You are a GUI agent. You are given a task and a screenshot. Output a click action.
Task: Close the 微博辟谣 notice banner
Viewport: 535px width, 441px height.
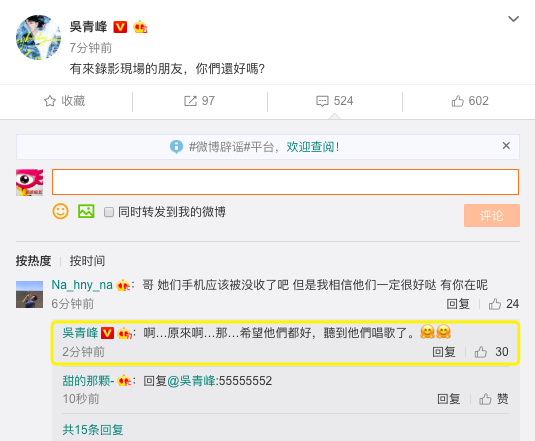[506, 146]
